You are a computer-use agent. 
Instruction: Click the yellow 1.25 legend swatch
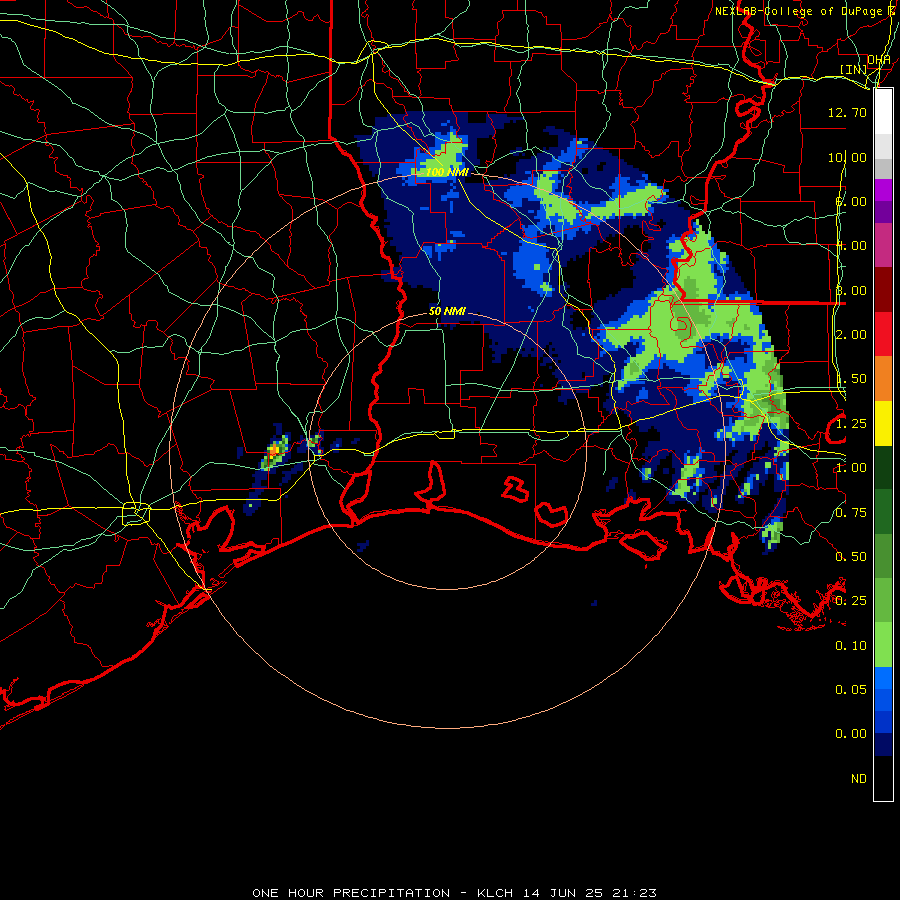click(x=883, y=423)
